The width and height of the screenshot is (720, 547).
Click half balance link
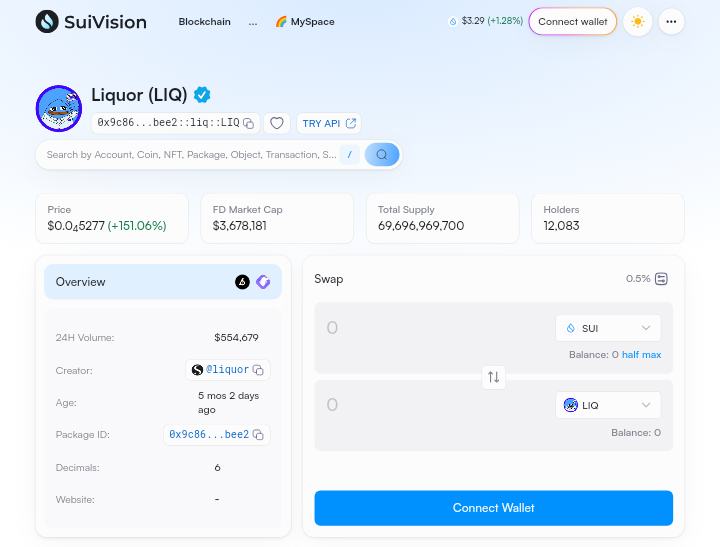point(630,355)
